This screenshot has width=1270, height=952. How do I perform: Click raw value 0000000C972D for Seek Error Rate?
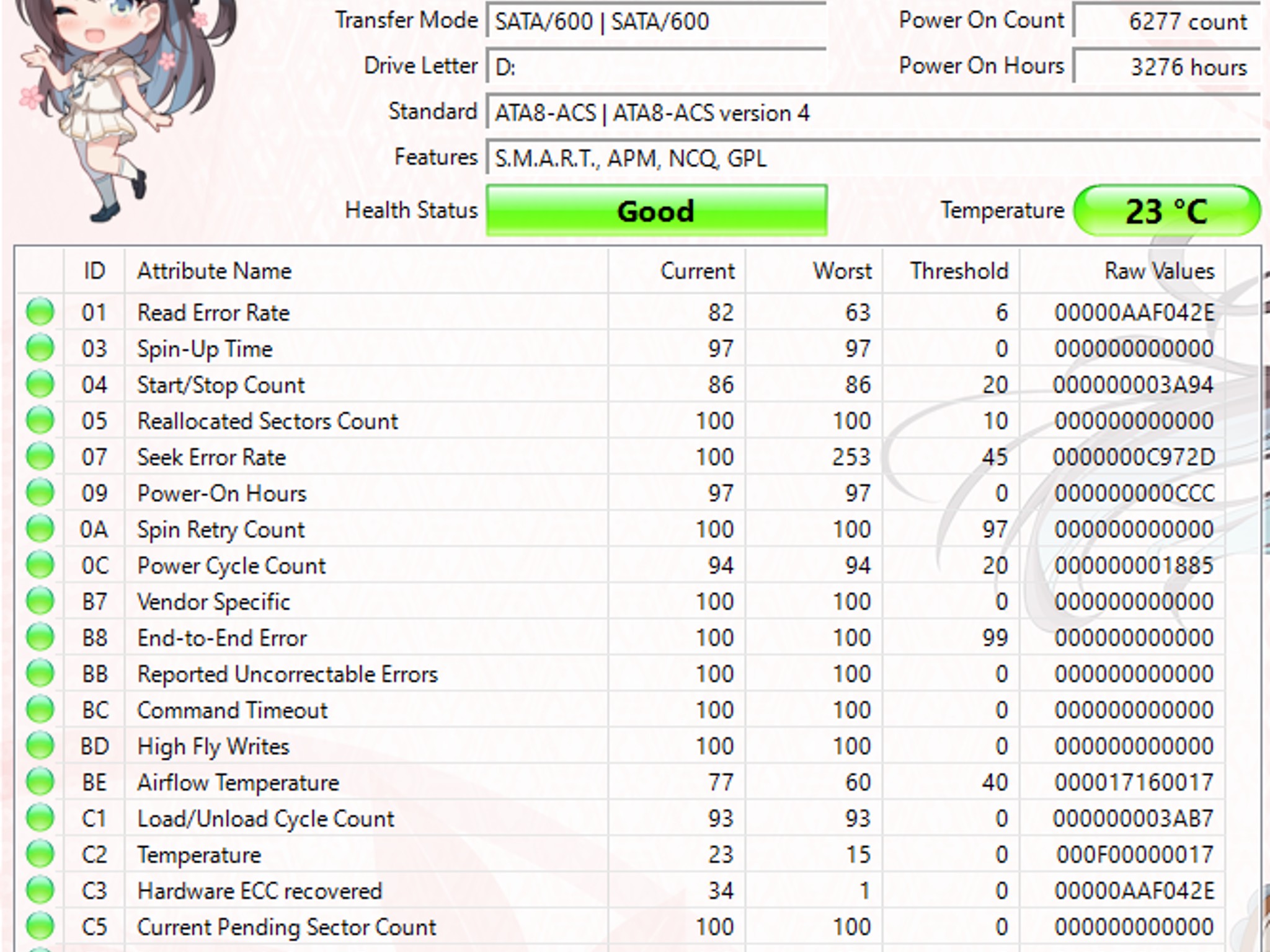[1134, 457]
